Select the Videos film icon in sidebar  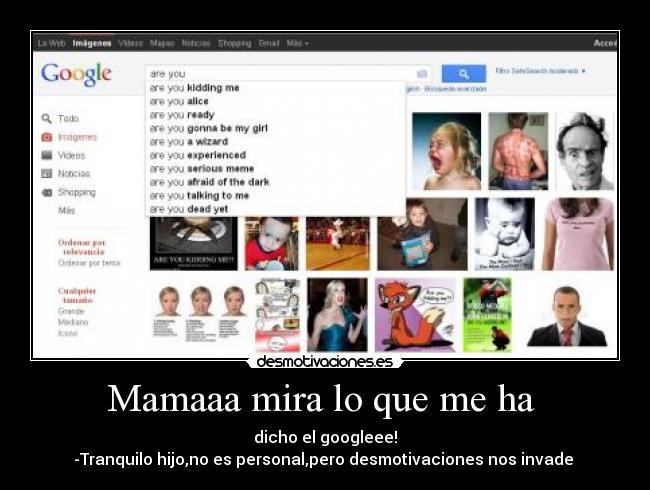click(x=46, y=155)
